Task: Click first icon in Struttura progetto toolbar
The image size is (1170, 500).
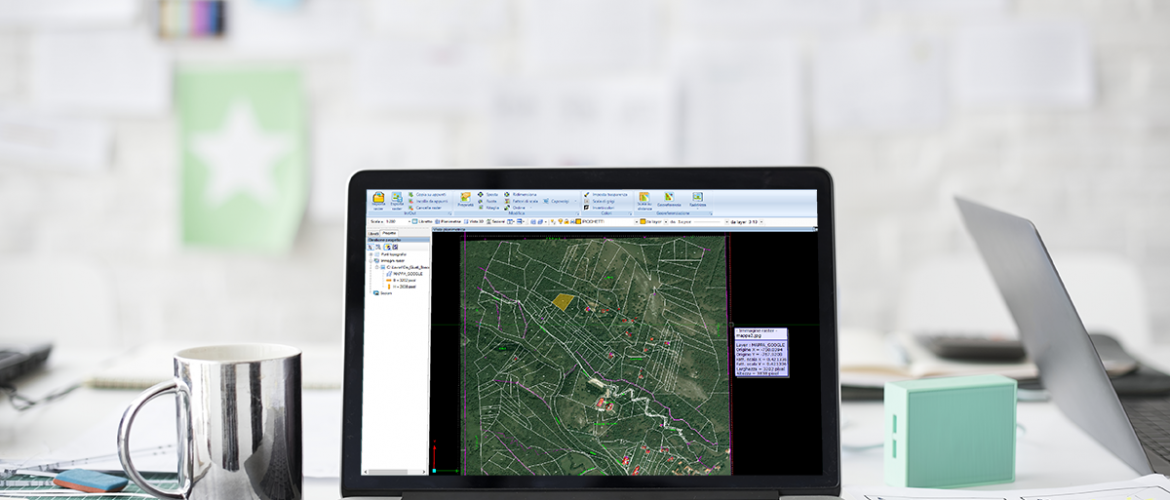Action: click(x=370, y=247)
